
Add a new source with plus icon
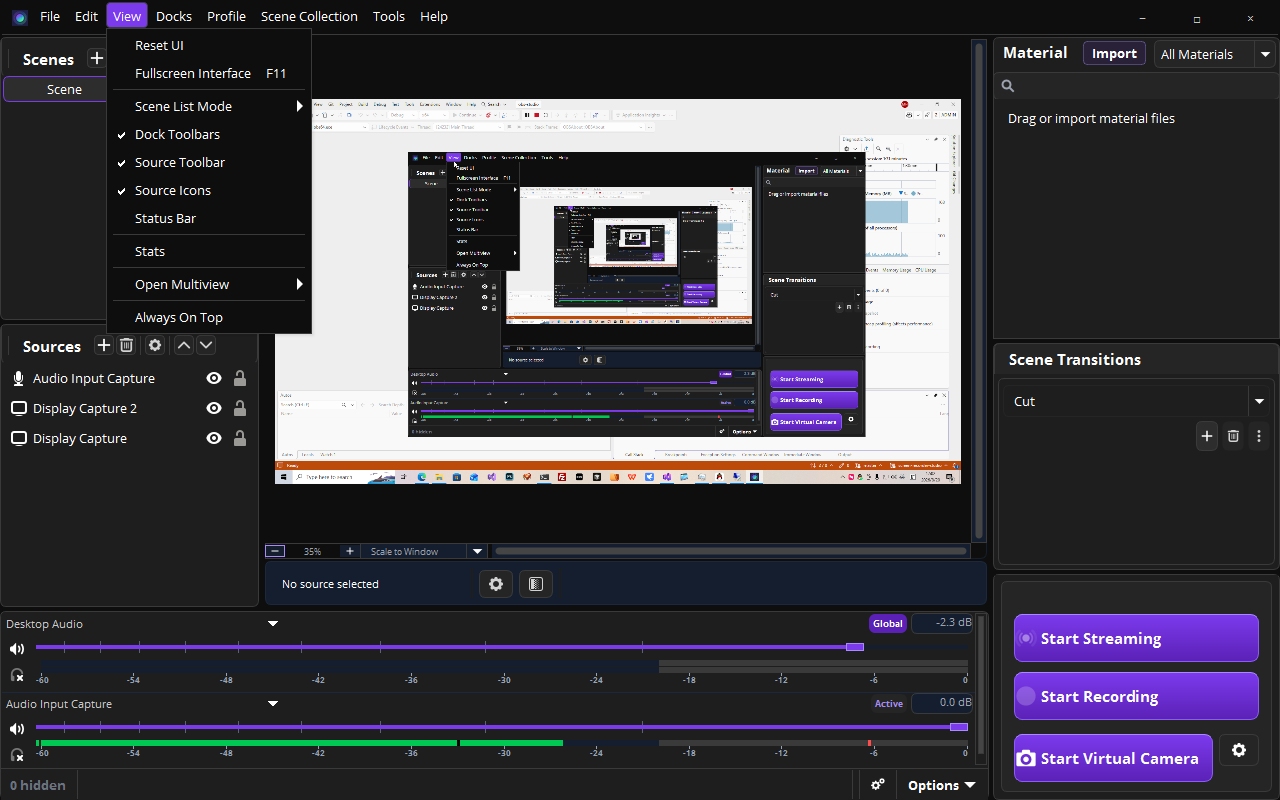click(x=104, y=345)
